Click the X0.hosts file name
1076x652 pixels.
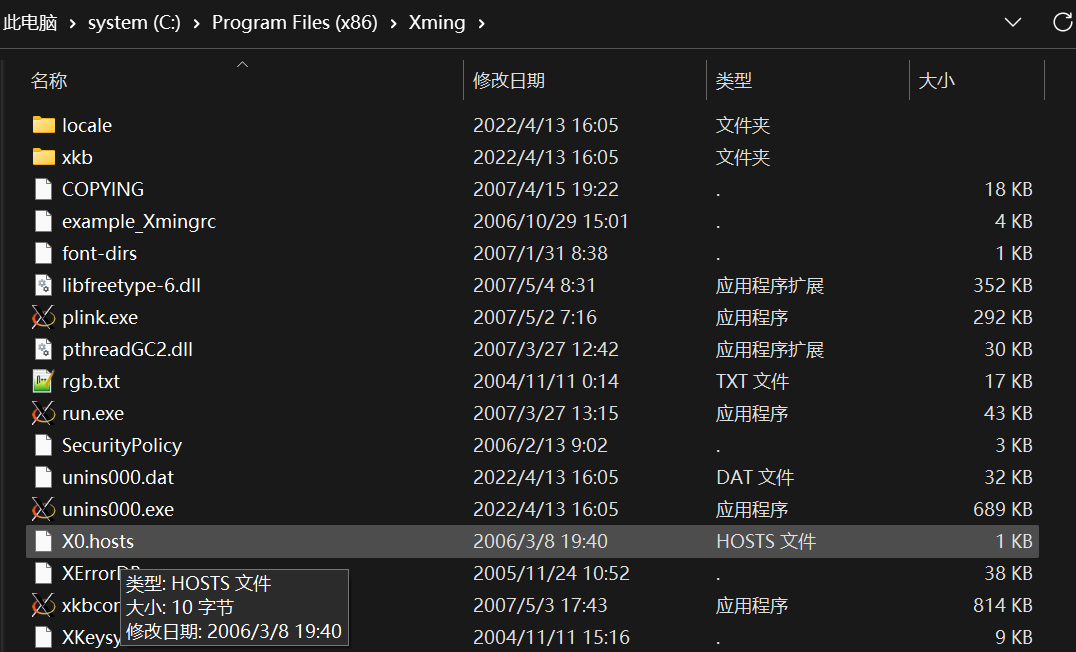tap(98, 542)
